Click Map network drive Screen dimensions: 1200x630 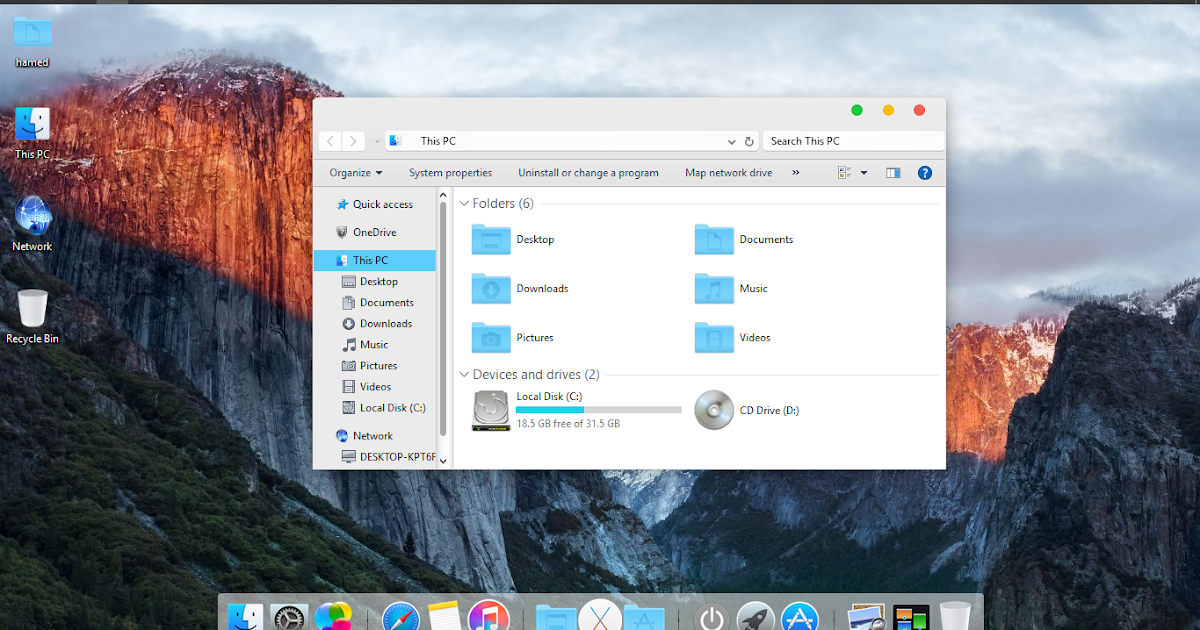click(728, 173)
